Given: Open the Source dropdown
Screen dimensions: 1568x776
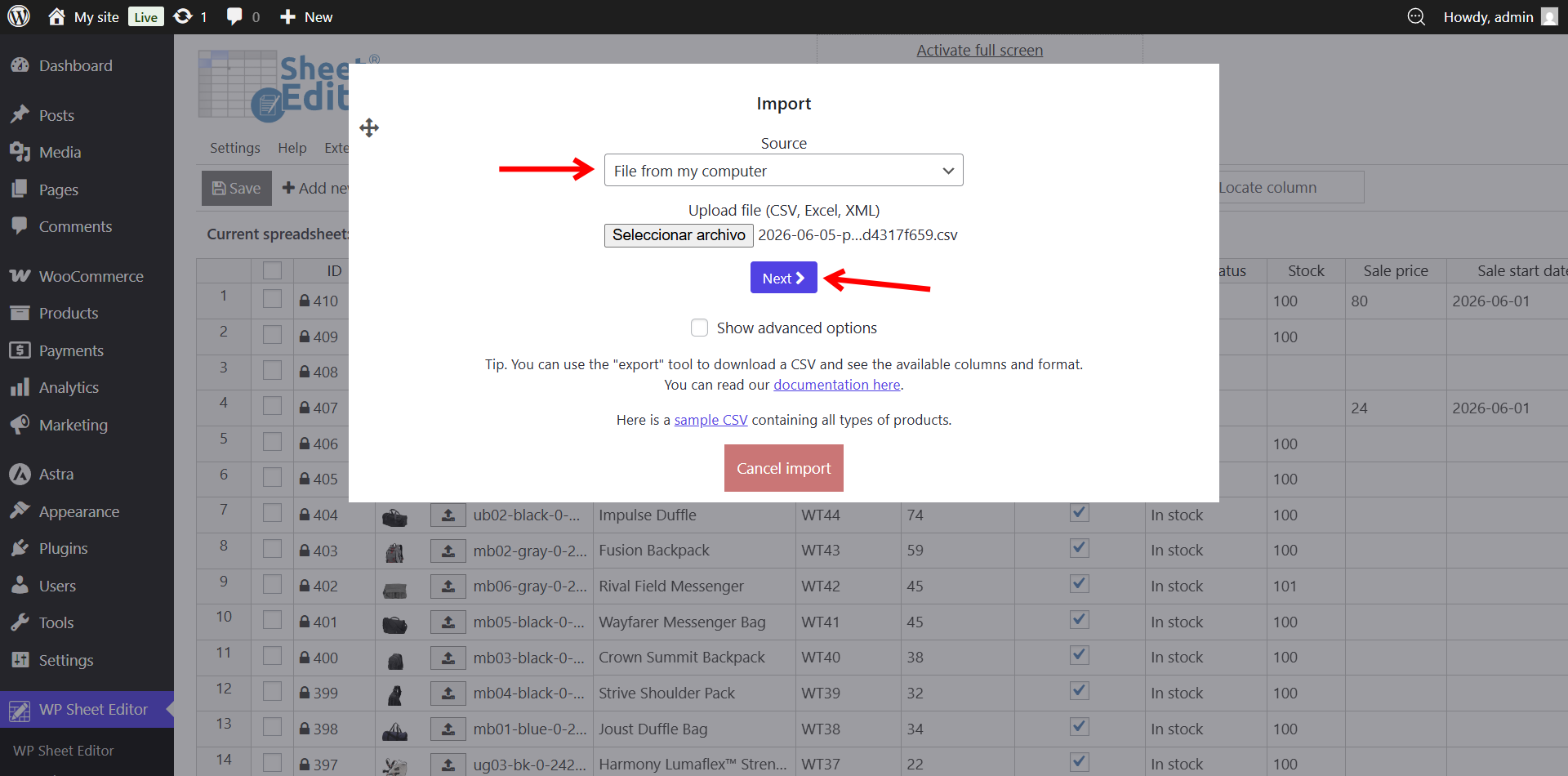Looking at the screenshot, I should 783,170.
